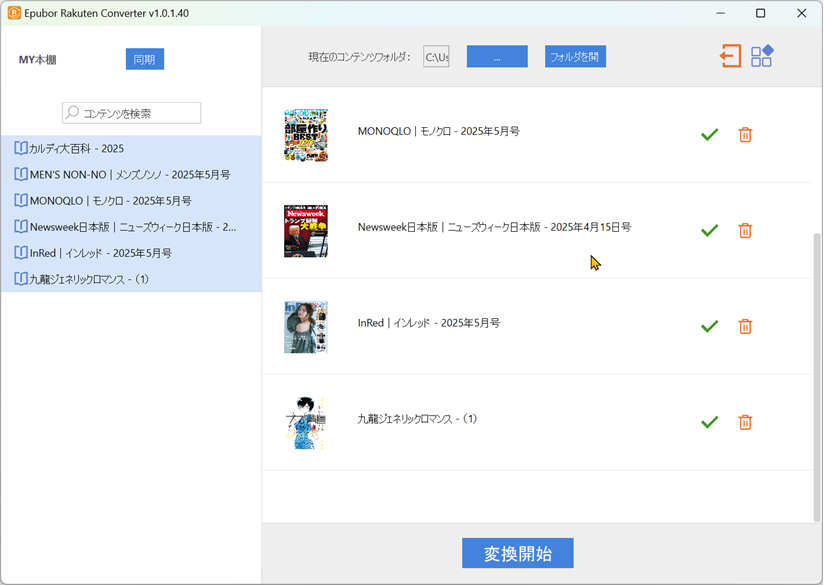Click the magnifier icon in search box
824x585 pixels.
point(73,112)
